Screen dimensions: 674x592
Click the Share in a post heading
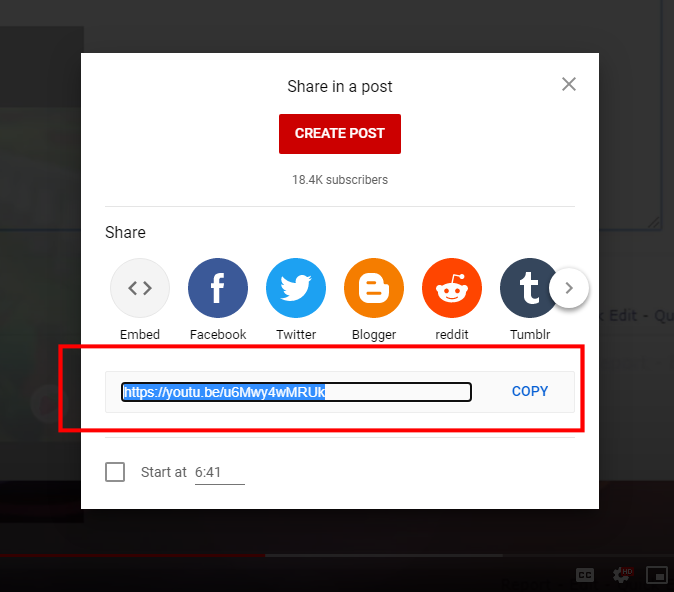(x=340, y=86)
